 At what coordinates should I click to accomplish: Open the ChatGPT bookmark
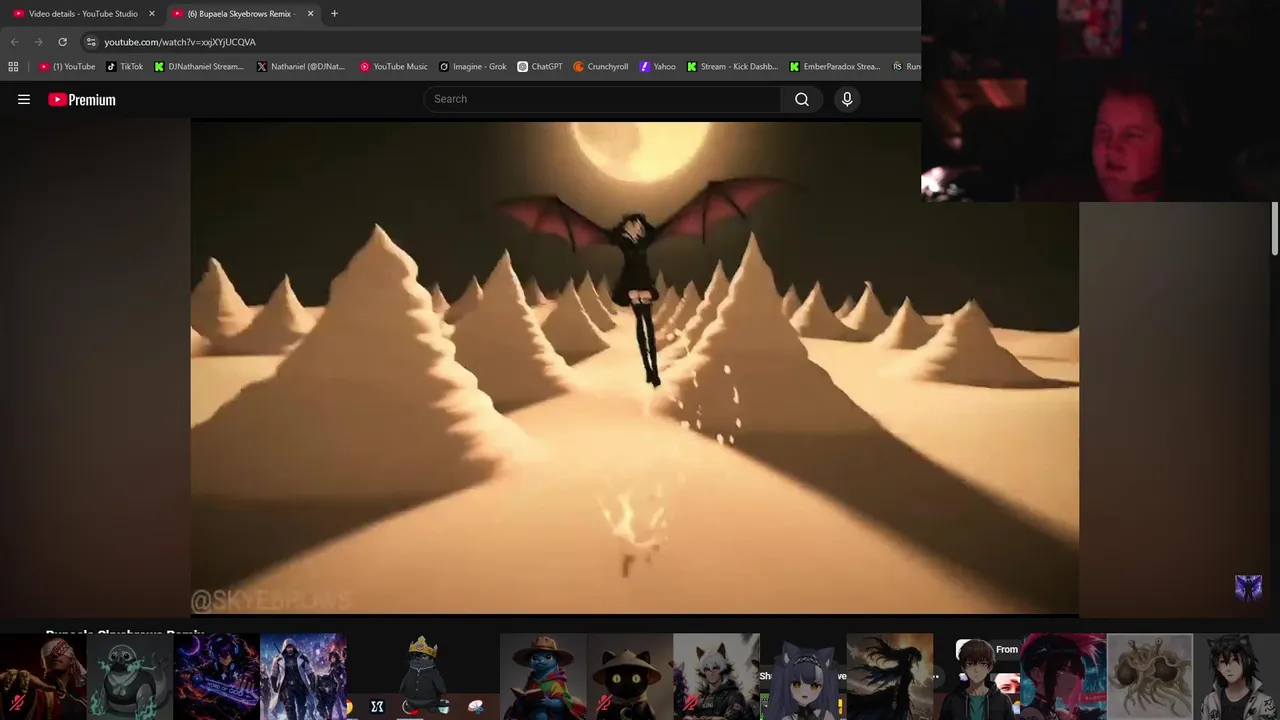(x=539, y=67)
